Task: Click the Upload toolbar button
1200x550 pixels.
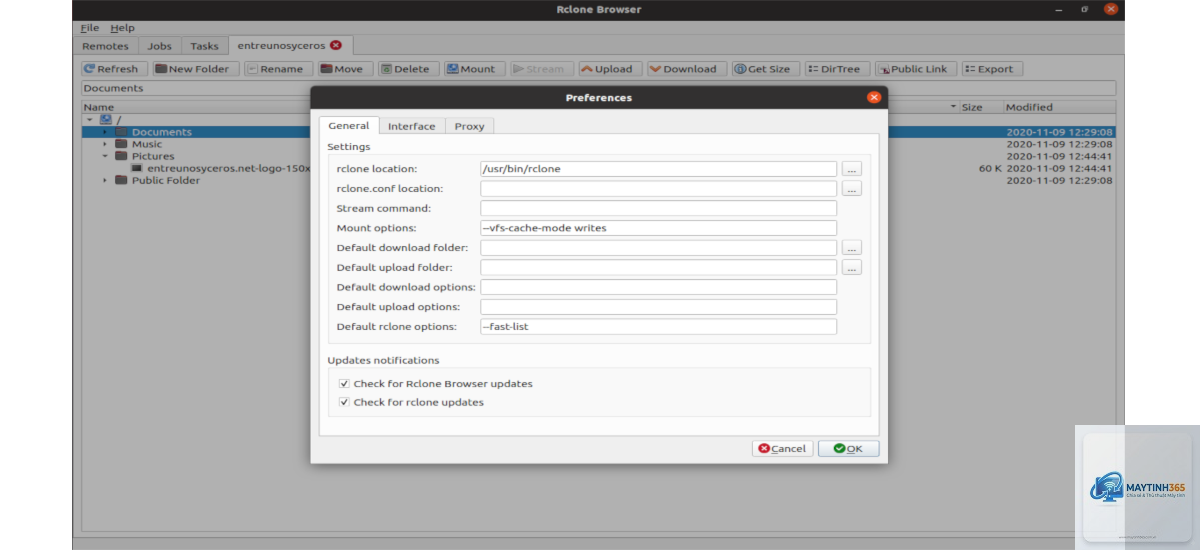Action: tap(609, 69)
